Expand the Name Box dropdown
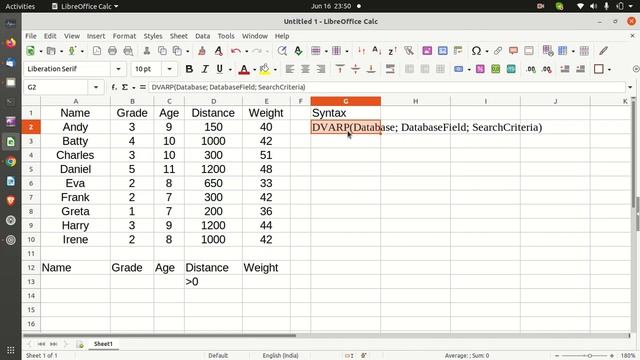This screenshot has height=360, width=640. point(96,87)
